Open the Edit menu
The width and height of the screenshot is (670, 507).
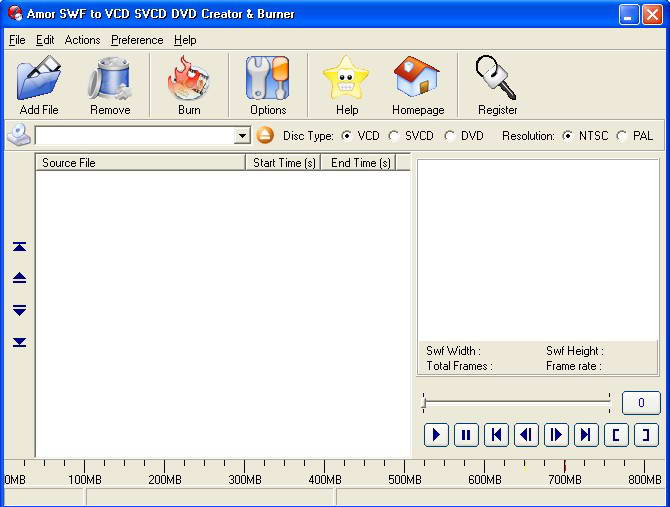pos(45,40)
